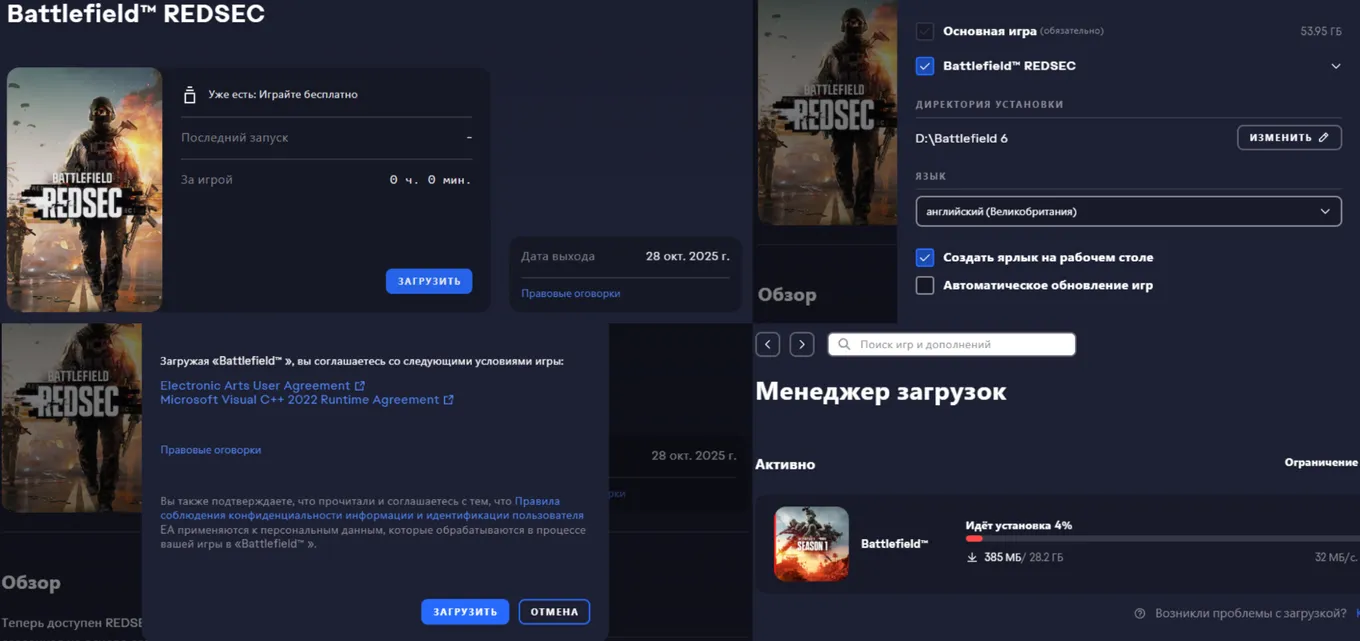The width and height of the screenshot is (1360, 641).
Task: Click the ОТМЕНА button in the dialog
Action: point(554,612)
